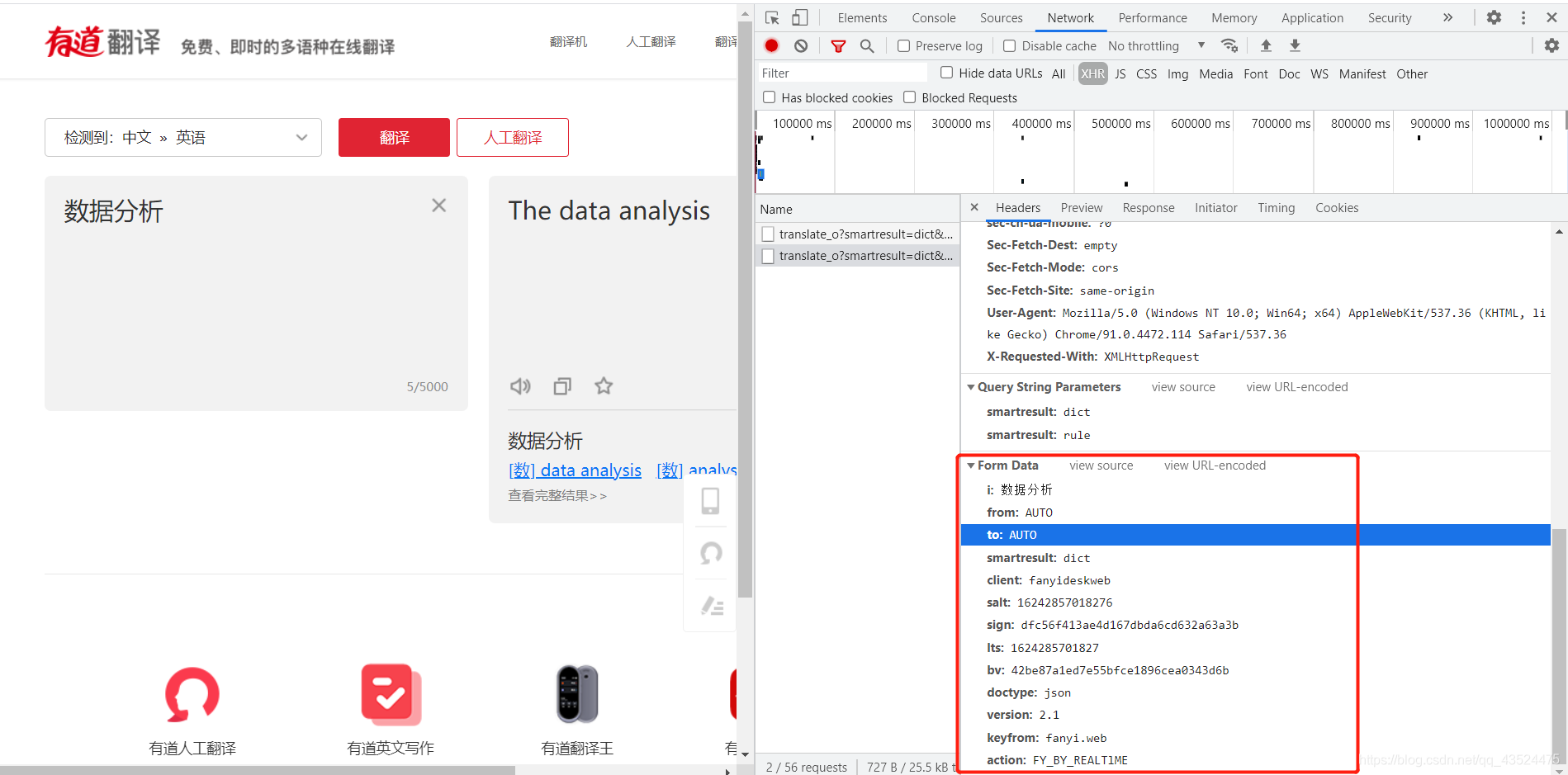Open the Preview tab
1568x775 pixels.
(1082, 208)
